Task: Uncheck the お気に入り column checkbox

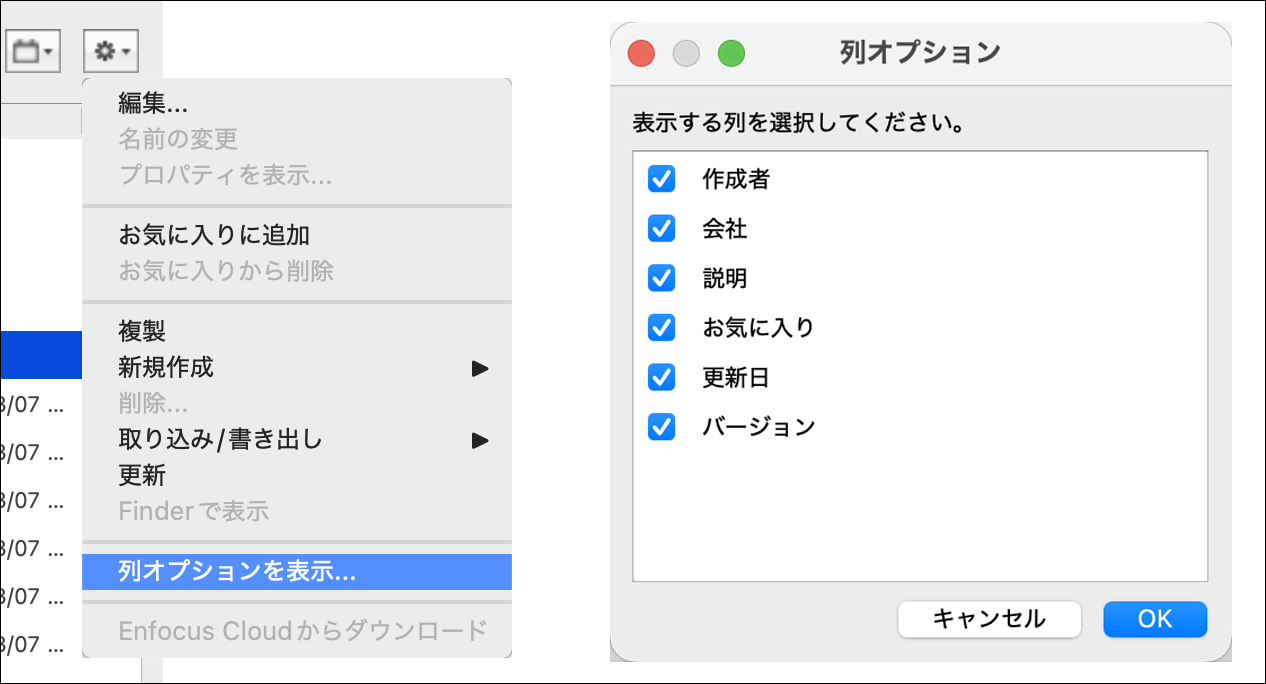Action: tap(662, 327)
